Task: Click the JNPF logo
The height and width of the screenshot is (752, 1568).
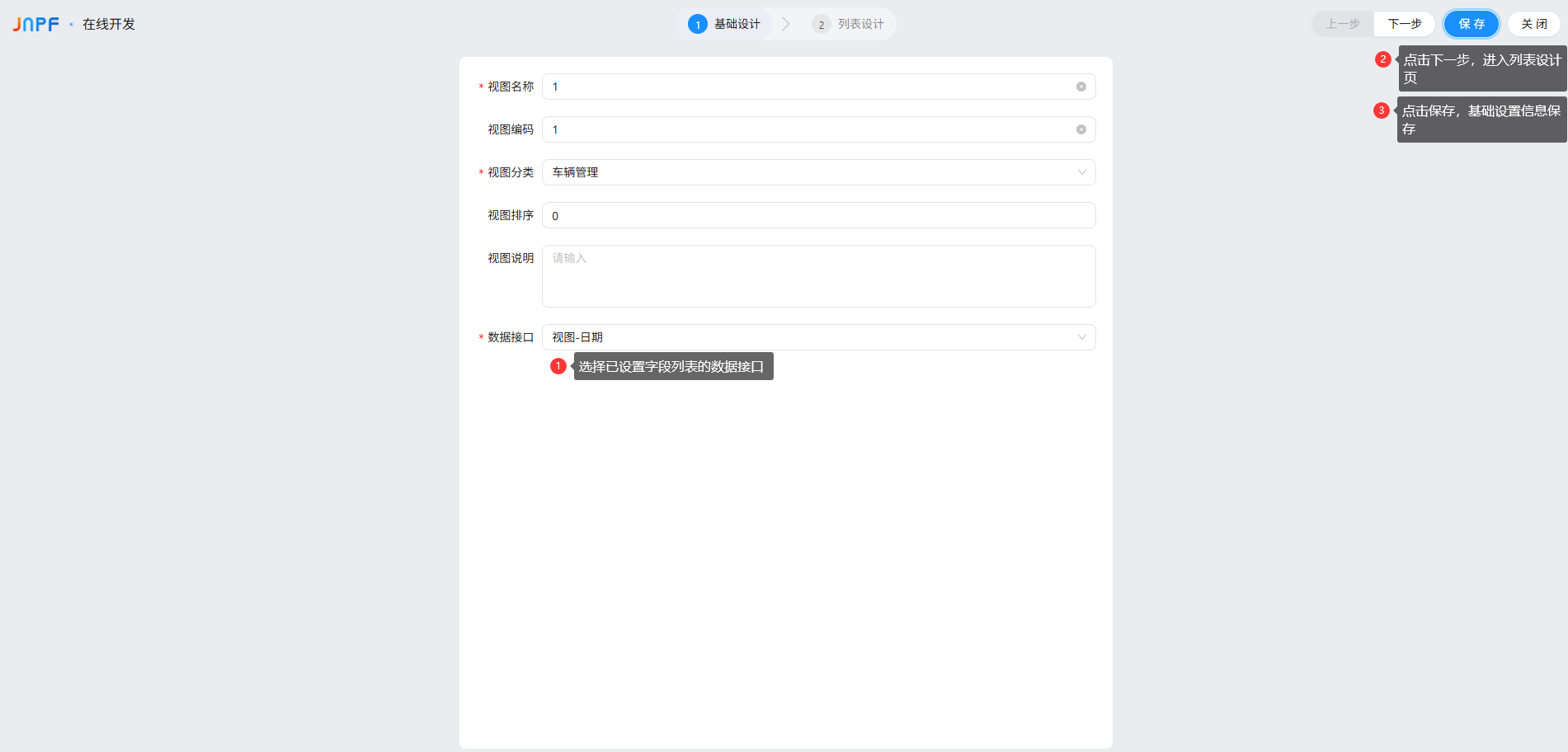Action: pos(35,25)
